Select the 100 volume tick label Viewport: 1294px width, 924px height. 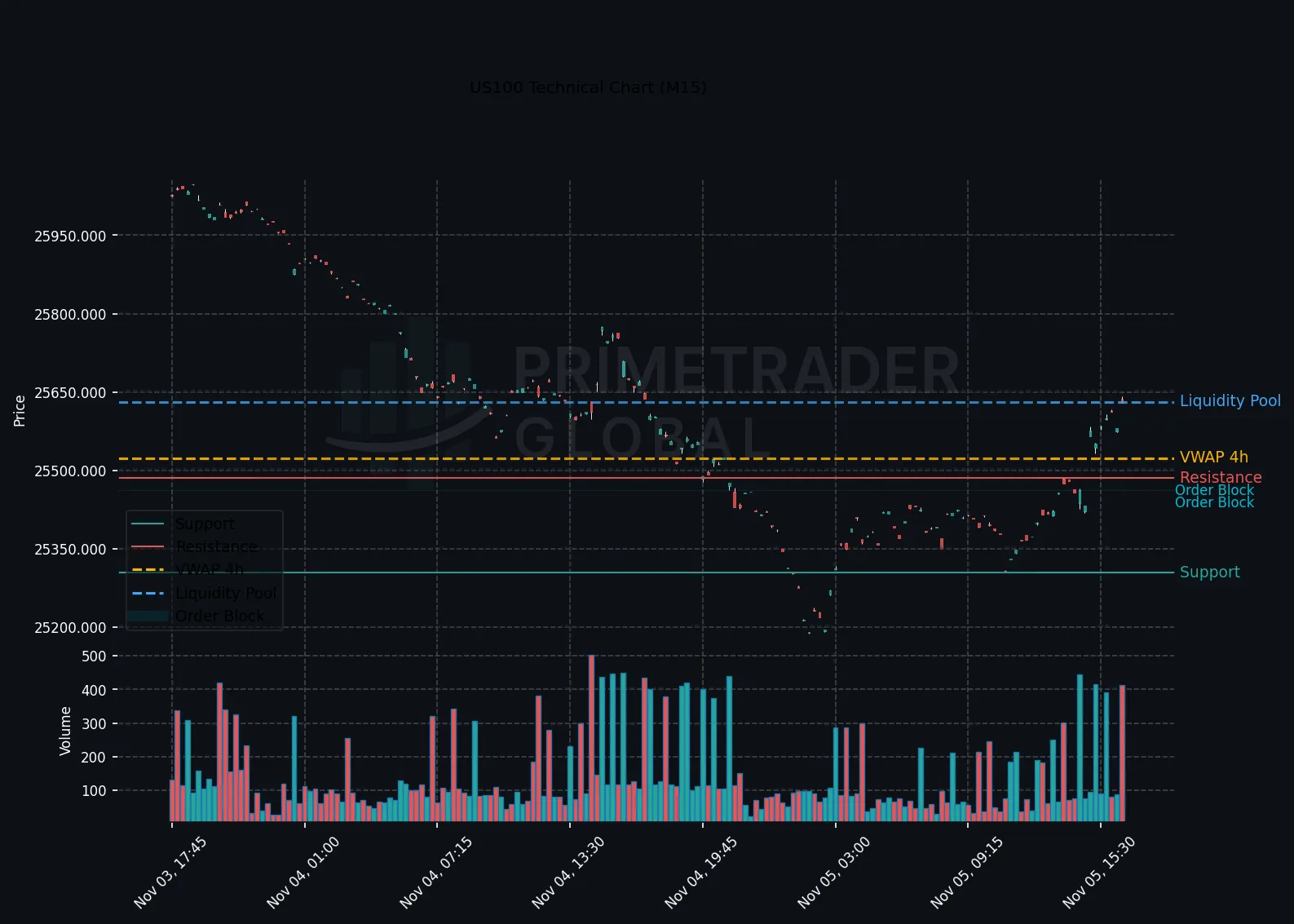94,791
